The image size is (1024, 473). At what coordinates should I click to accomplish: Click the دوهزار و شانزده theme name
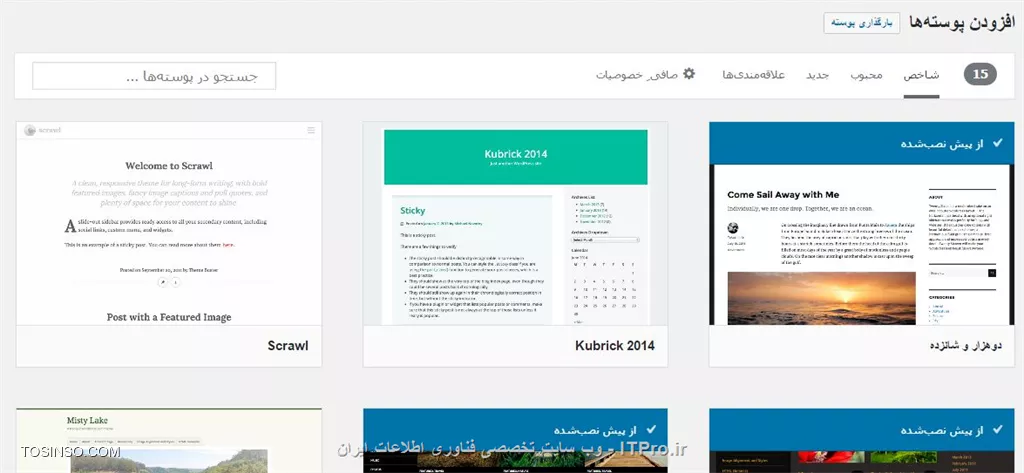966,346
